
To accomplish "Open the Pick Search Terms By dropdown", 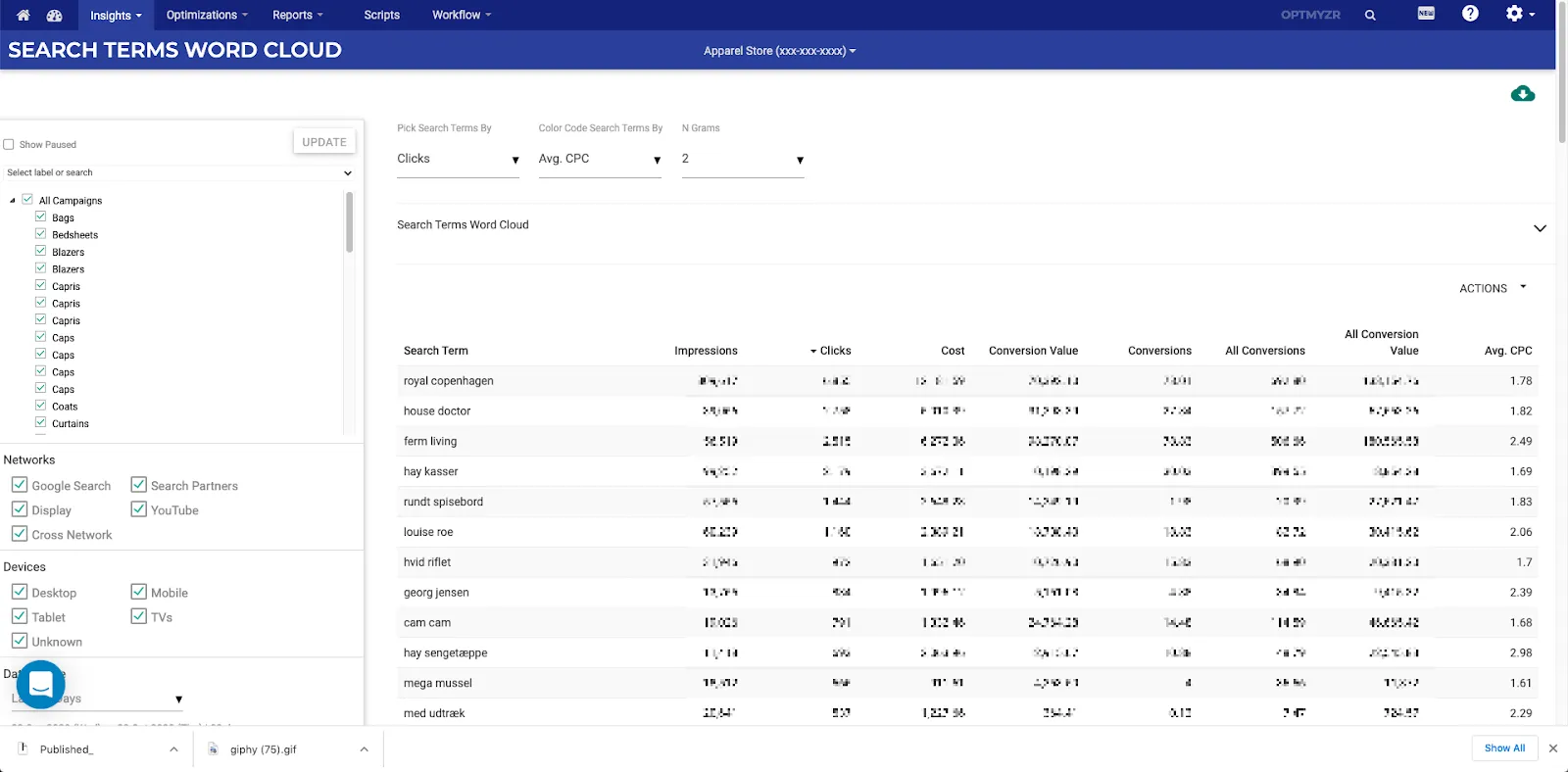I will click(458, 159).
